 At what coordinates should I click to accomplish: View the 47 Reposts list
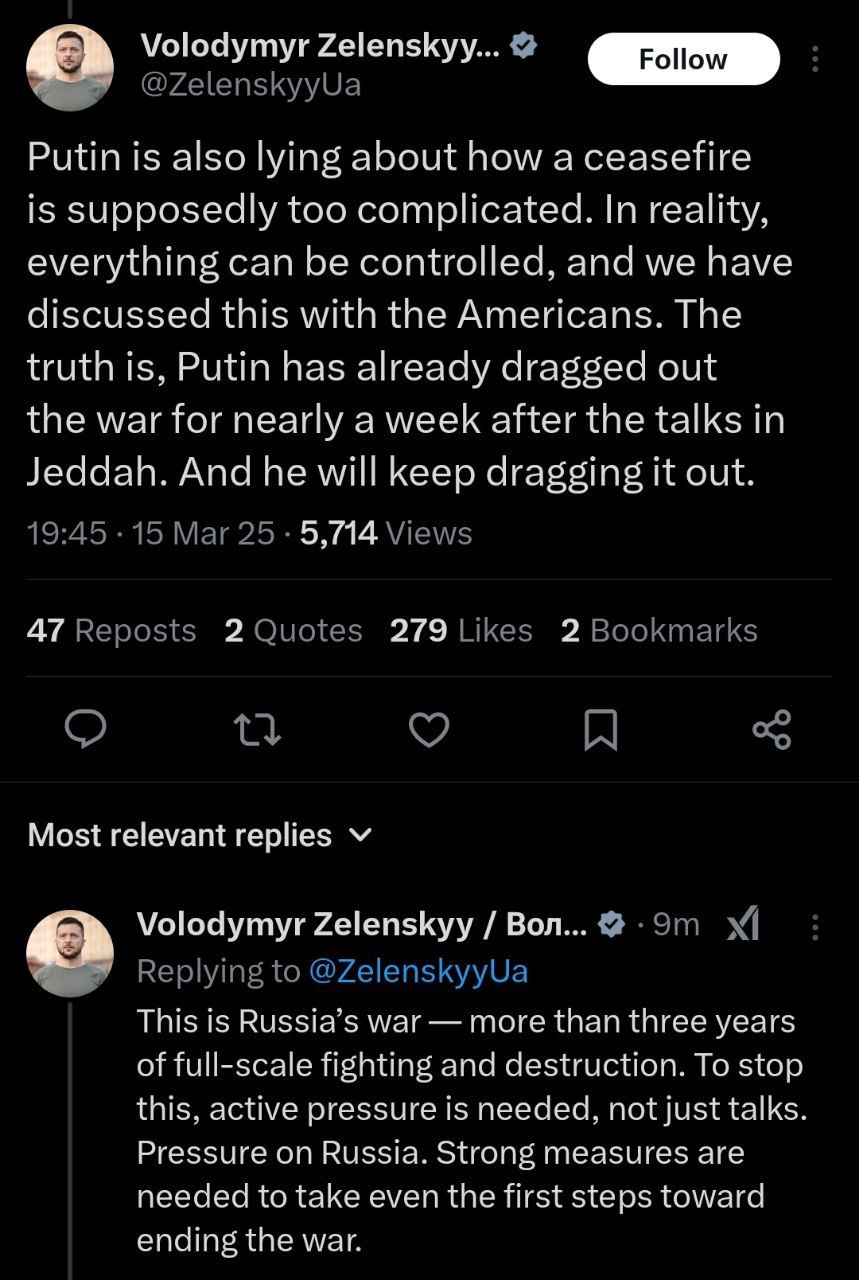[x=111, y=630]
